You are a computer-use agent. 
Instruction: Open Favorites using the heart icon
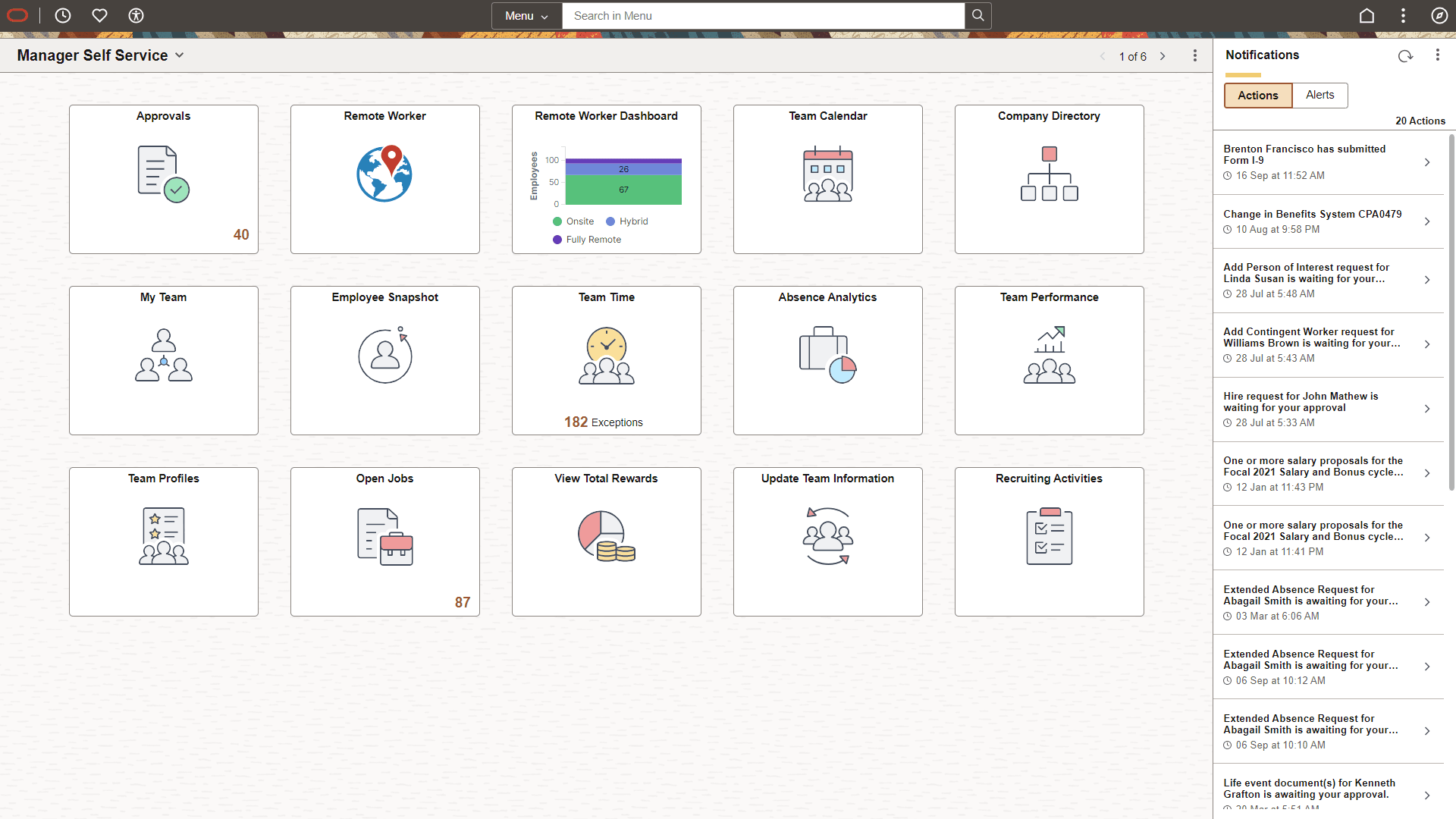point(99,15)
